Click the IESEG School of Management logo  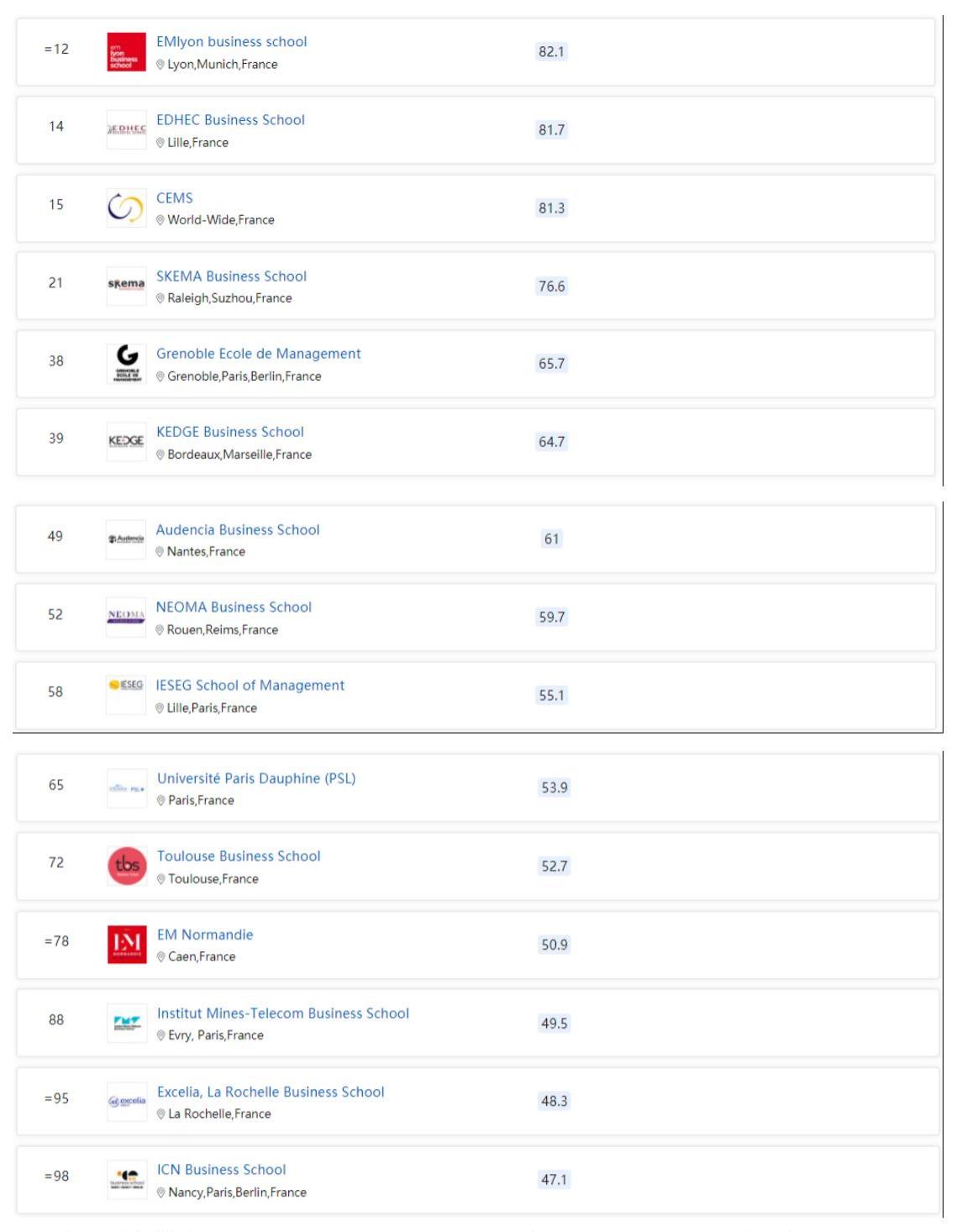coord(126,695)
